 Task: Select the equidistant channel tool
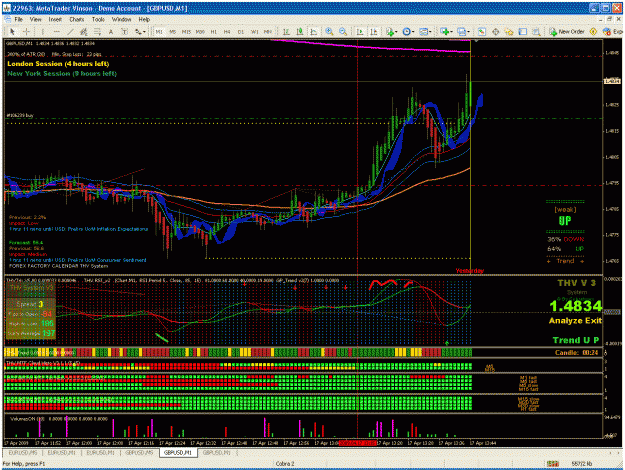tap(84, 32)
